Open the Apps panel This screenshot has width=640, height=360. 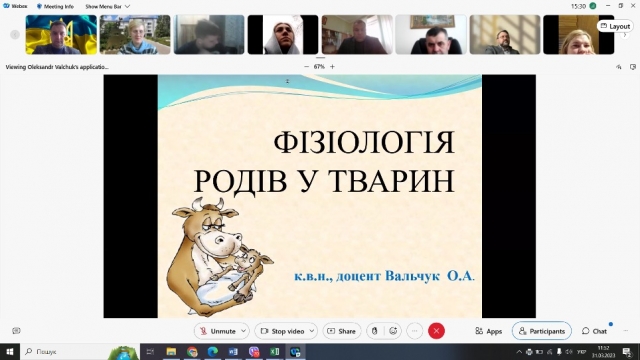[x=489, y=331]
